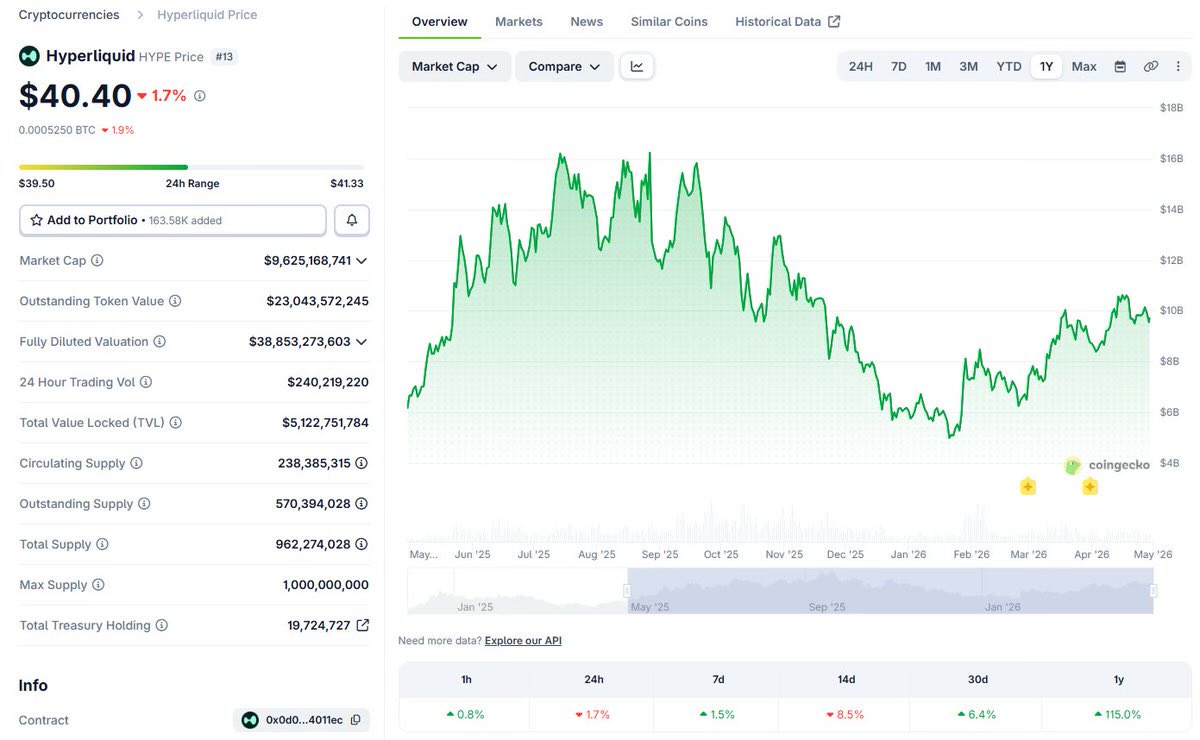Click the 1y performance value 115.0%
This screenshot has height=740, width=1200.
pyautogui.click(x=1118, y=714)
